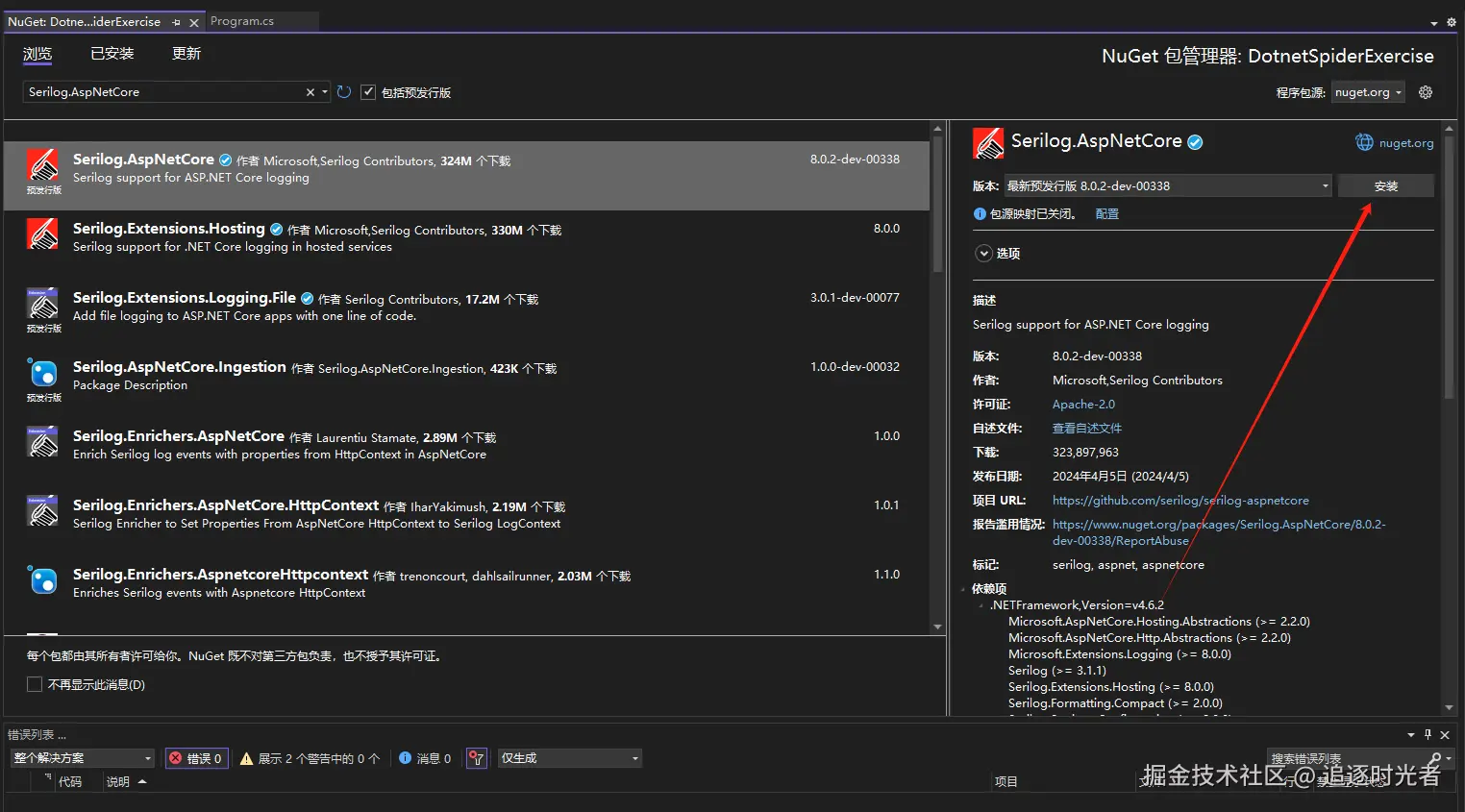Open NuGet settings gear icon
The width and height of the screenshot is (1465, 812).
click(x=1426, y=92)
